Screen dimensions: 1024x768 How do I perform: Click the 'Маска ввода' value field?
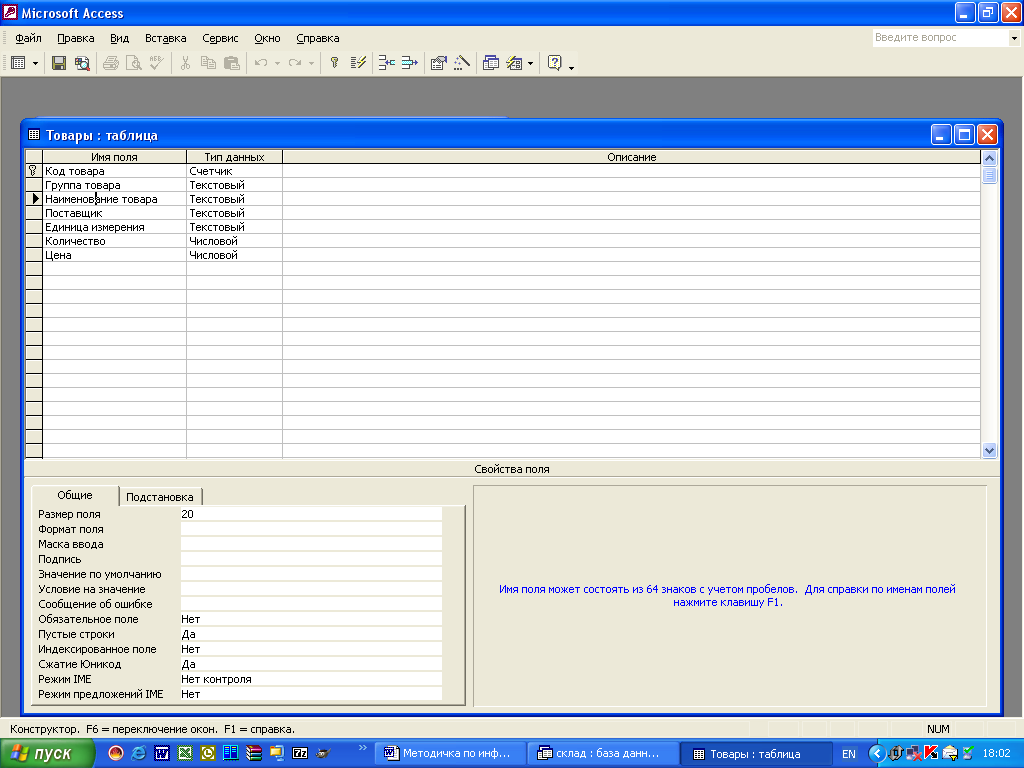pyautogui.click(x=311, y=544)
